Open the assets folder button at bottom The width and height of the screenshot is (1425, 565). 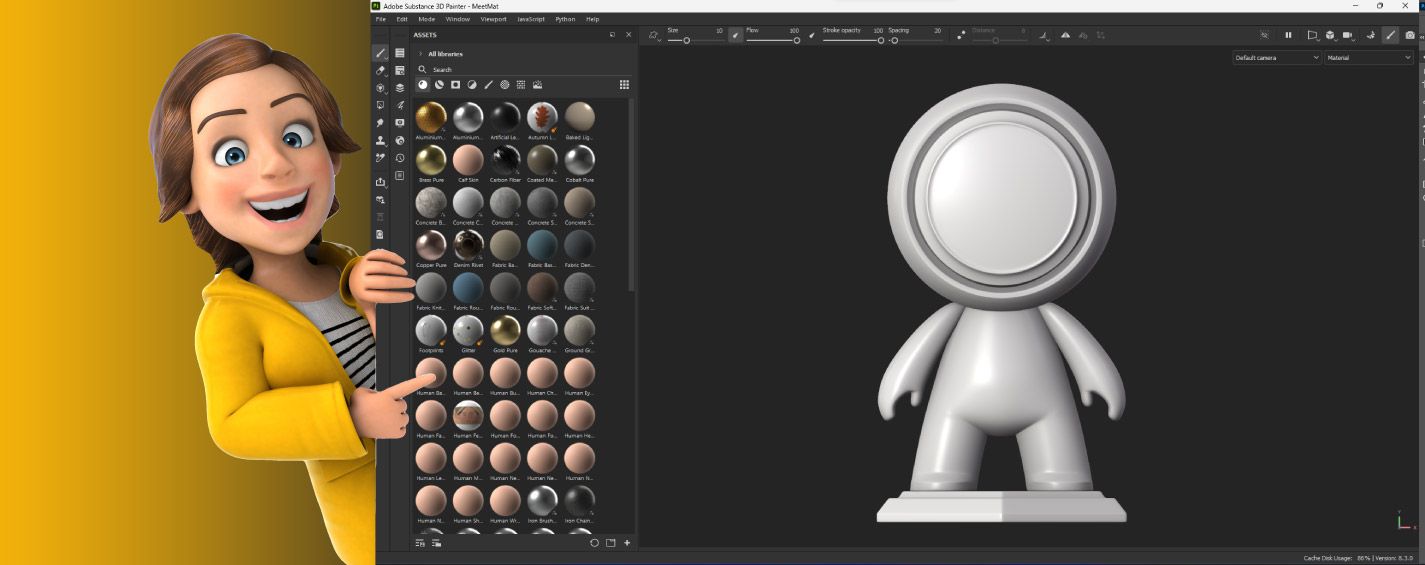coord(610,543)
